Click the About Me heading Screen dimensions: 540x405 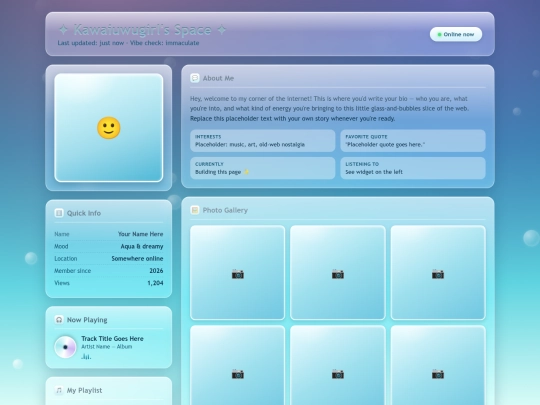pyautogui.click(x=218, y=78)
